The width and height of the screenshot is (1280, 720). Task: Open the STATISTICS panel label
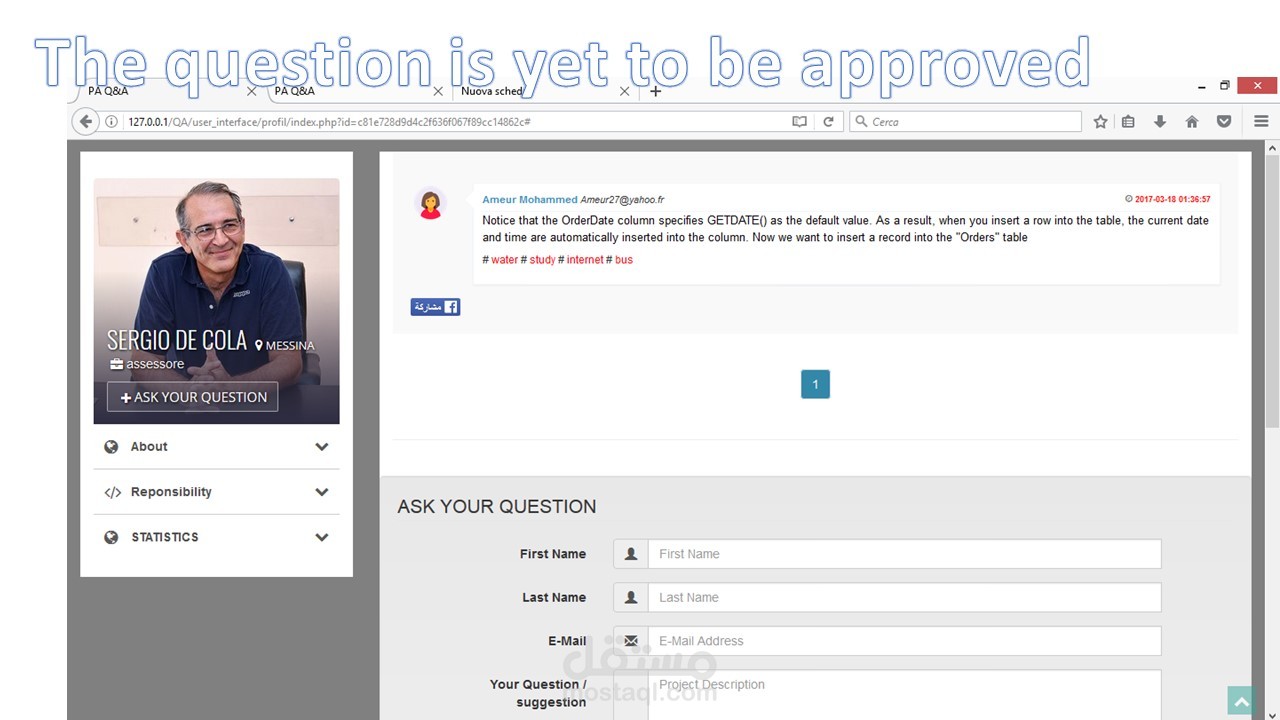[x=165, y=537]
